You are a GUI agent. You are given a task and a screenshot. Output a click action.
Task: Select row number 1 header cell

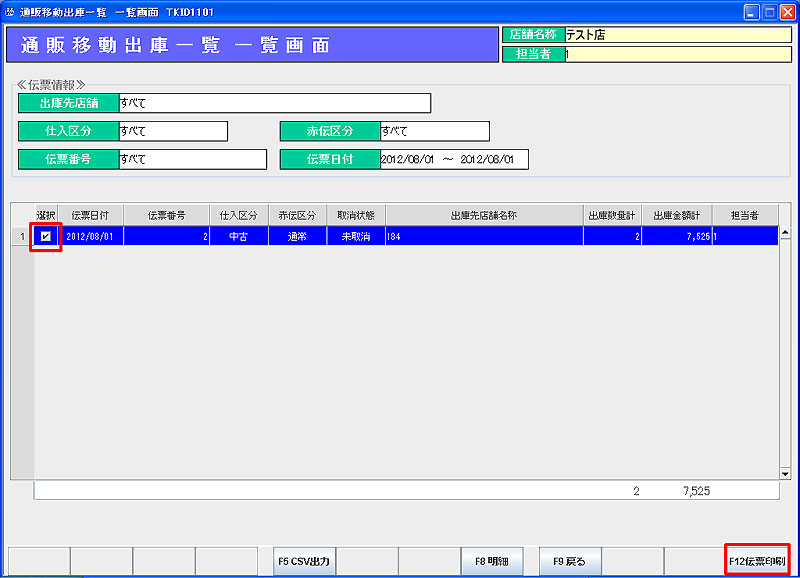(x=22, y=236)
